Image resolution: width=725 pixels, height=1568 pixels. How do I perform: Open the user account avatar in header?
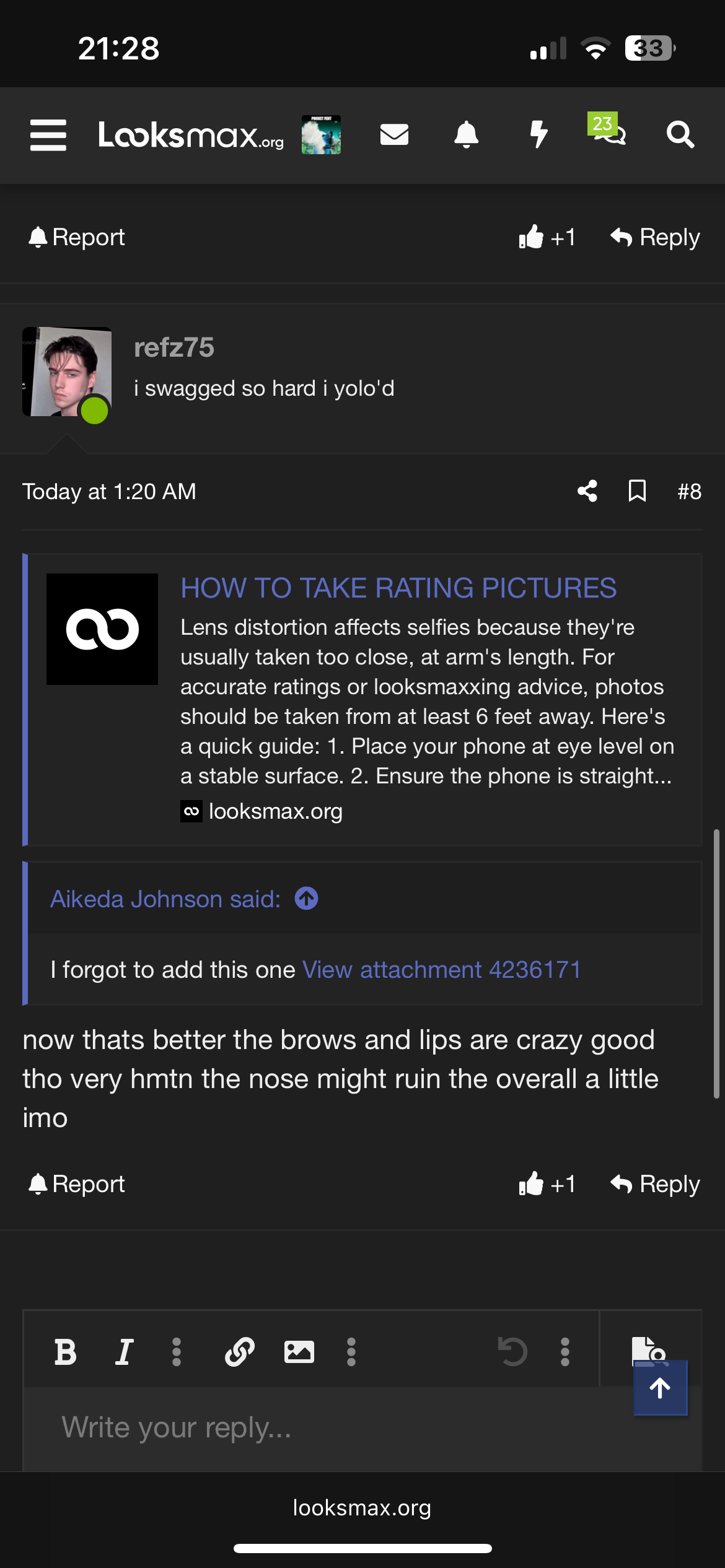321,134
